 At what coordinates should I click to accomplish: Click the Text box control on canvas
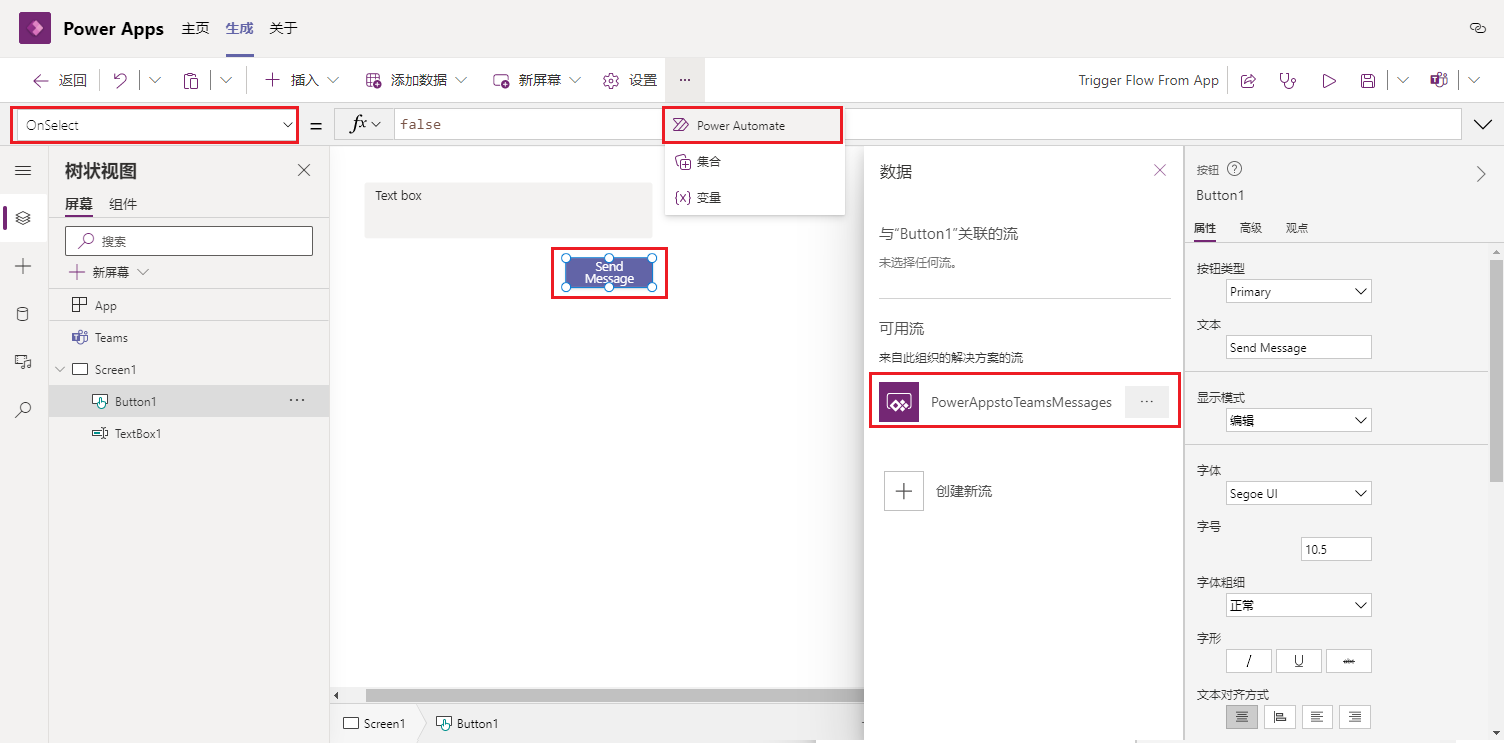(x=508, y=210)
